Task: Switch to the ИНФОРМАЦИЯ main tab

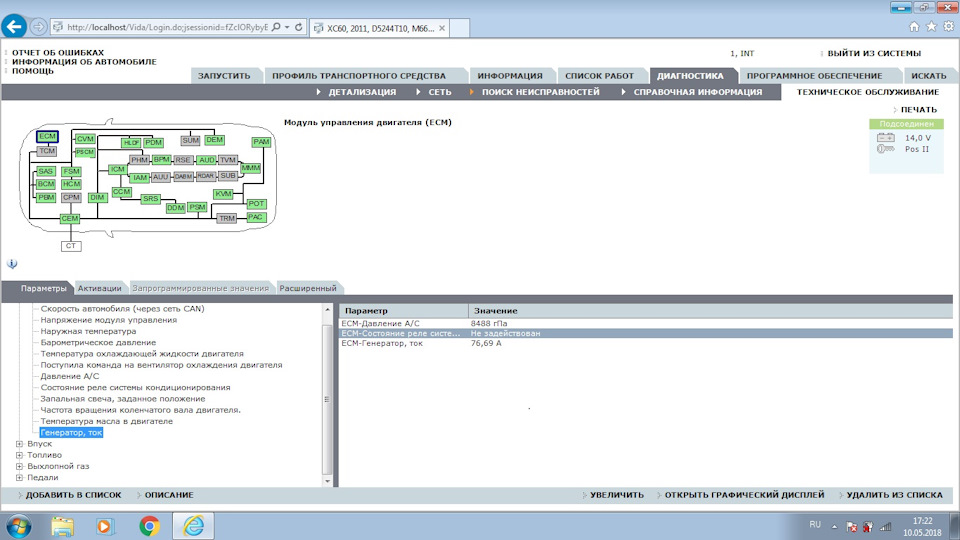Action: pos(510,76)
